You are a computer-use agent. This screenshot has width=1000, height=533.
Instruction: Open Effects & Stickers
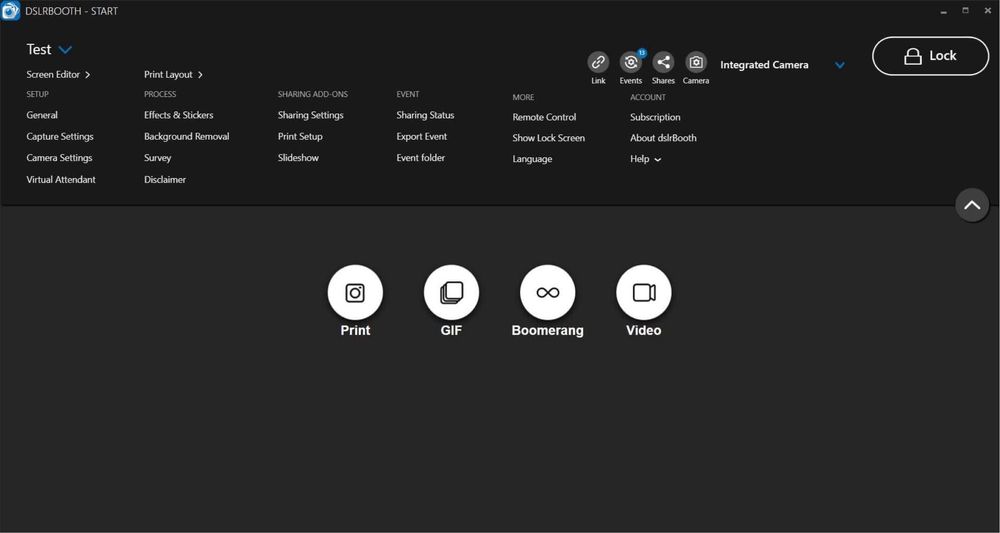pos(179,115)
